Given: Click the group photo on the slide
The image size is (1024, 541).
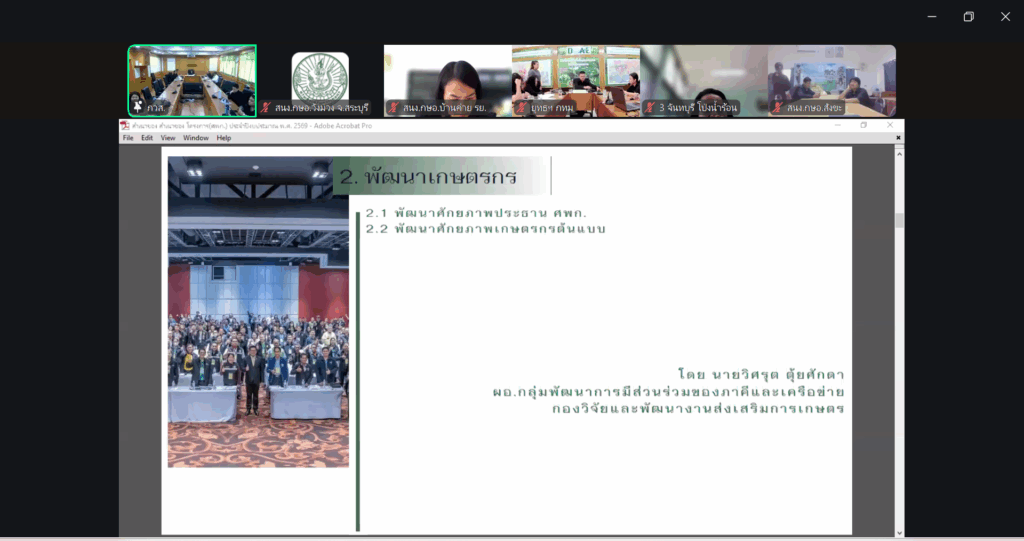Looking at the screenshot, I should coord(258,340).
